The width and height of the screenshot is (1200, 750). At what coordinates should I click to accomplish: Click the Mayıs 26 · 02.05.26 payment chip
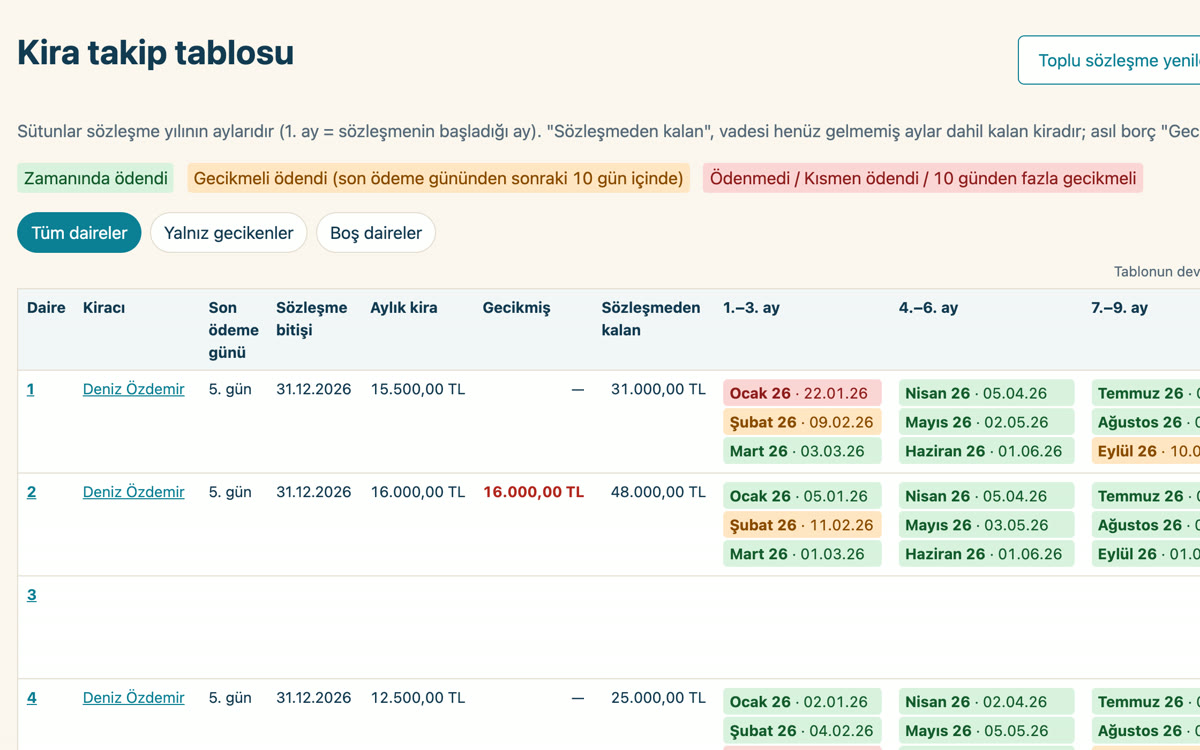click(986, 422)
